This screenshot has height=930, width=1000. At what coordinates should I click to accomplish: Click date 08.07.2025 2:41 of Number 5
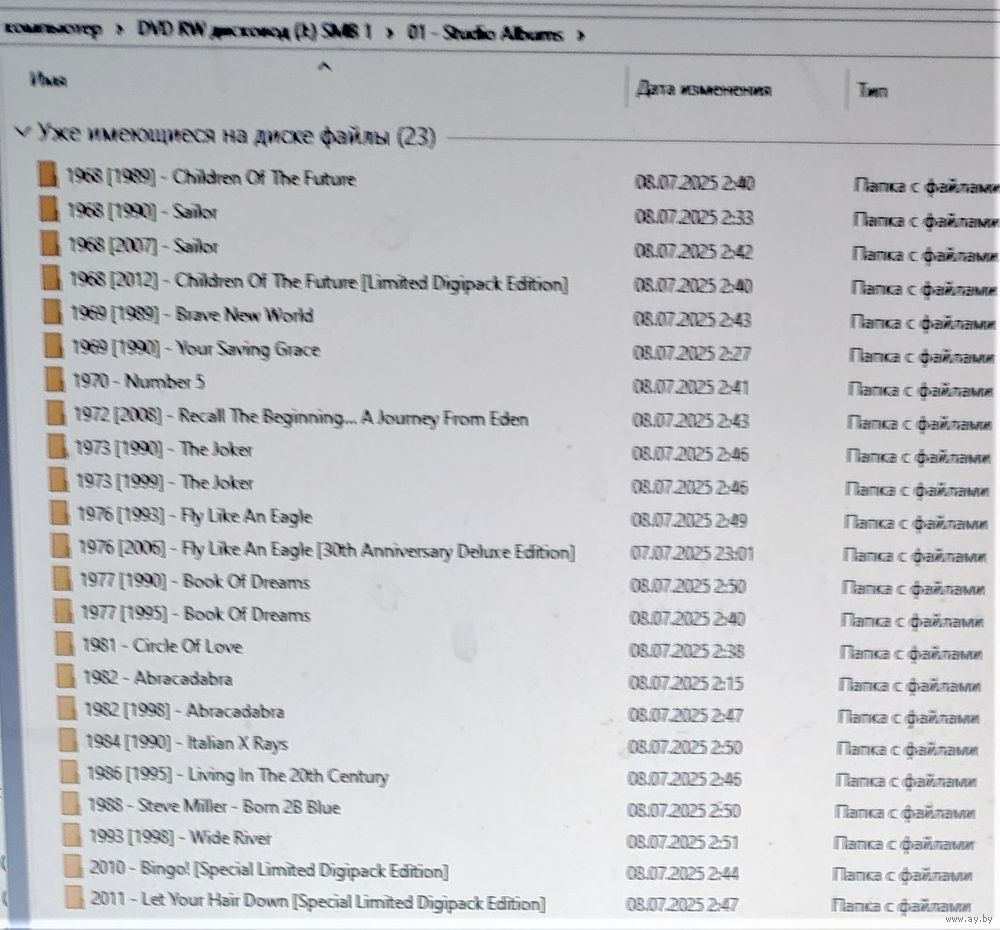coord(691,387)
